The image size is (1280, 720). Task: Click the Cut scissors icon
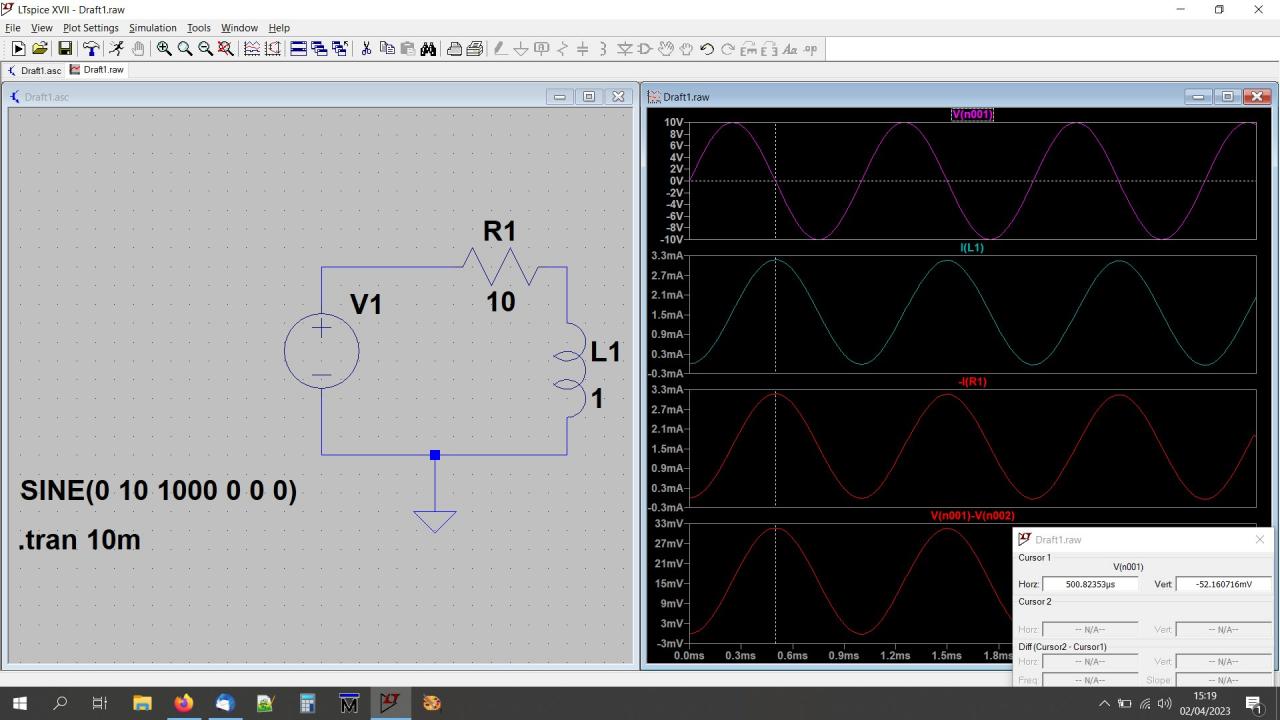[x=366, y=49]
